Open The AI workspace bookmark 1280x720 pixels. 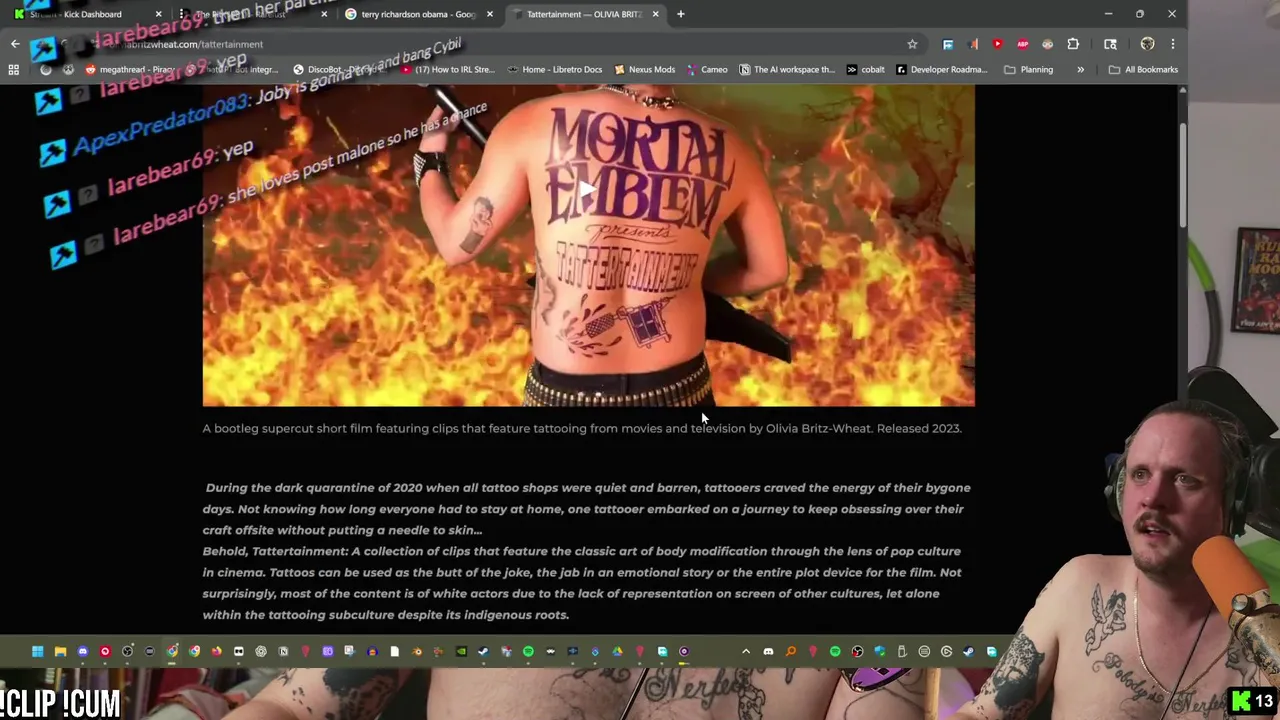pyautogui.click(x=786, y=70)
